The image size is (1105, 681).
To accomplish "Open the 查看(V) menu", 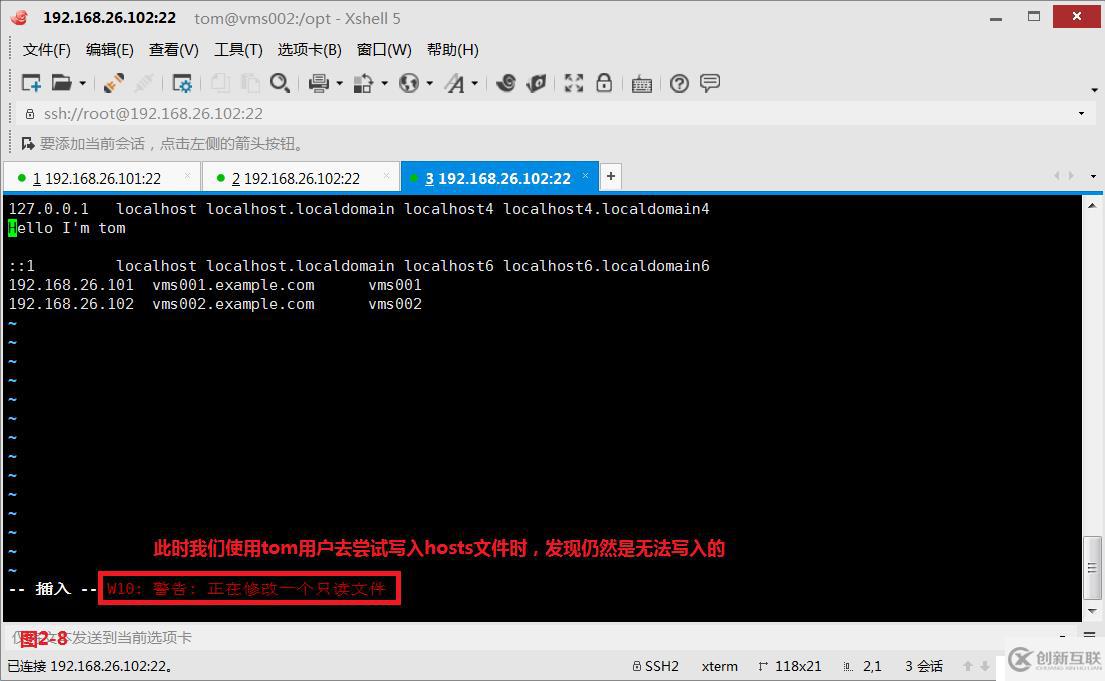I will [x=173, y=49].
